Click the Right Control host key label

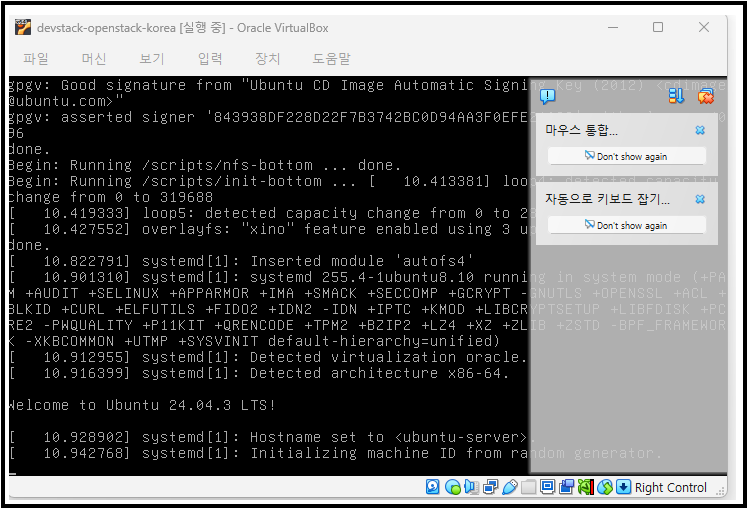click(670, 487)
